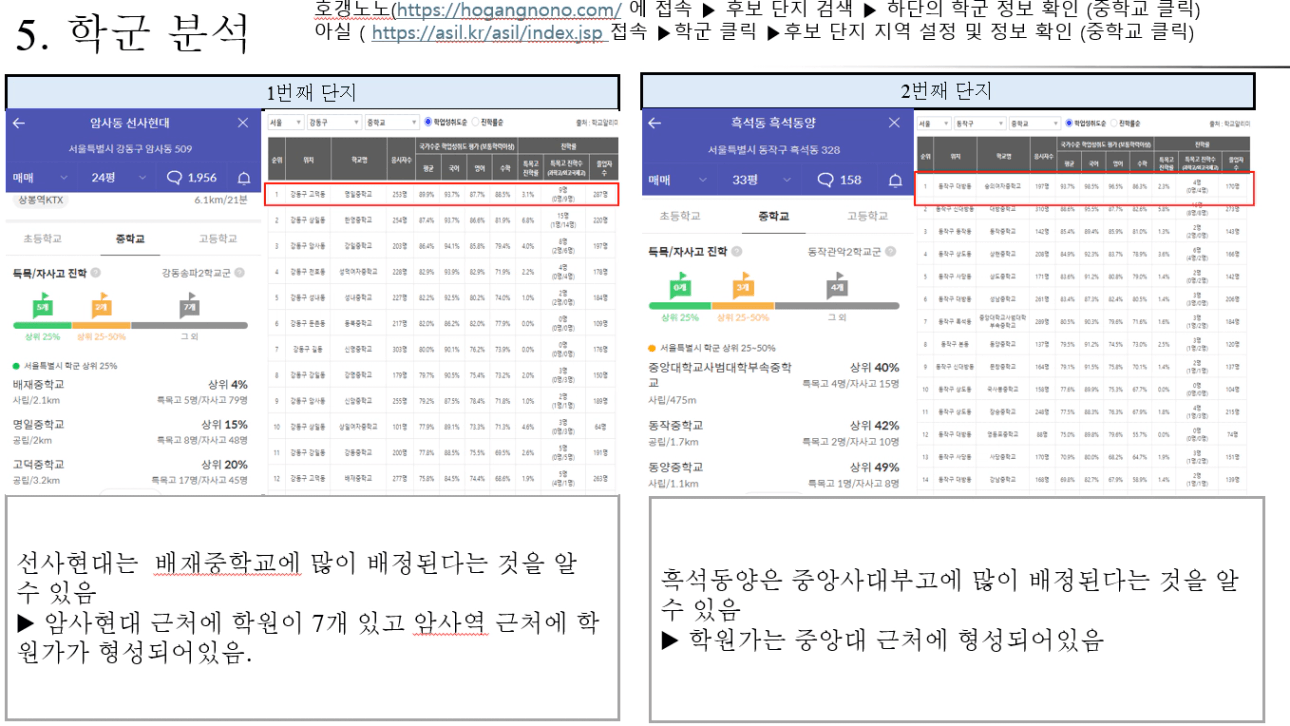Open 동양중학교 school entry

pos(773,474)
